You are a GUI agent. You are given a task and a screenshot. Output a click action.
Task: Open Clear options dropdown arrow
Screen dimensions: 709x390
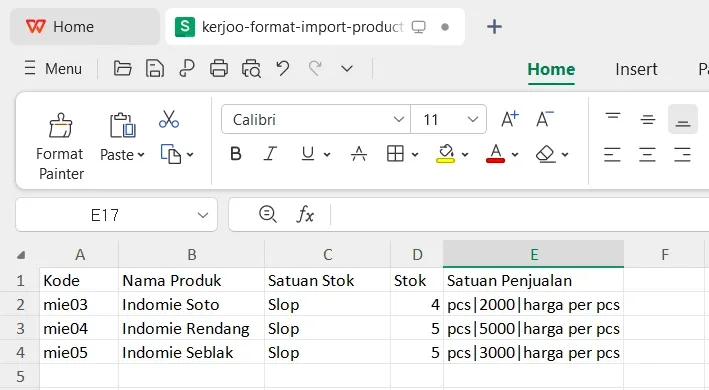(x=565, y=155)
